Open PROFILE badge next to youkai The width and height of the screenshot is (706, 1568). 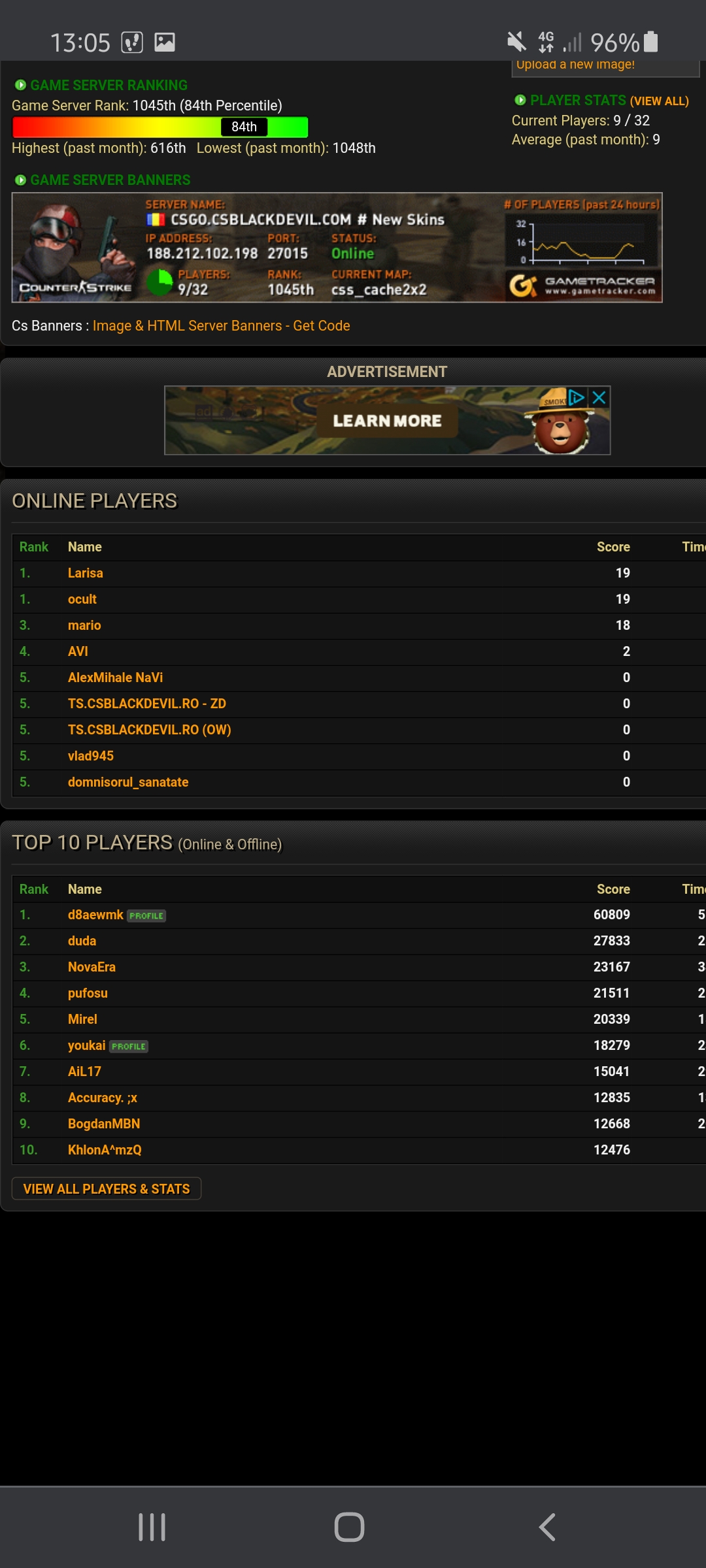click(x=129, y=1047)
